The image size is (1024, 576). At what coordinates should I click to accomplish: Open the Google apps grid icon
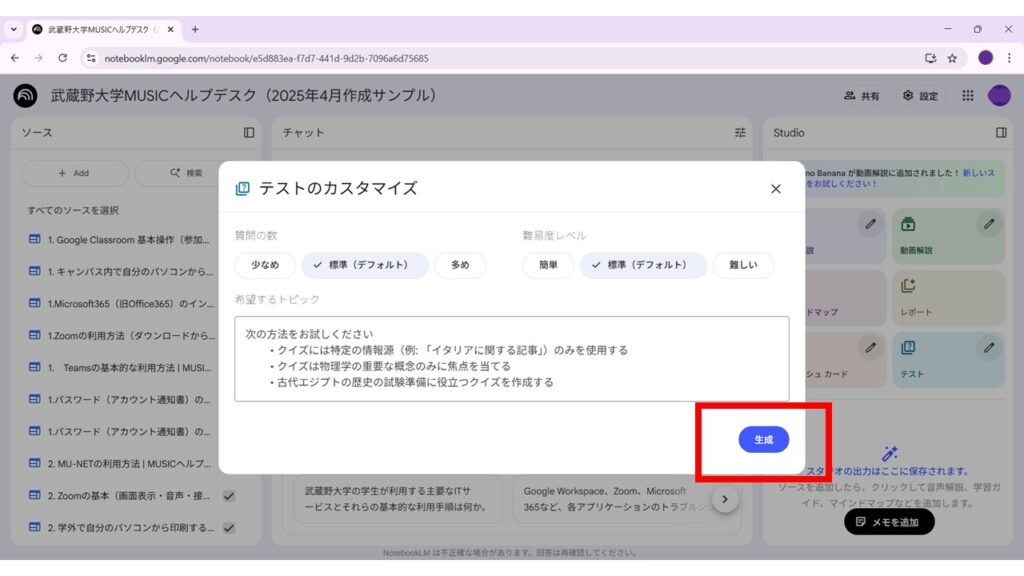[x=967, y=96]
